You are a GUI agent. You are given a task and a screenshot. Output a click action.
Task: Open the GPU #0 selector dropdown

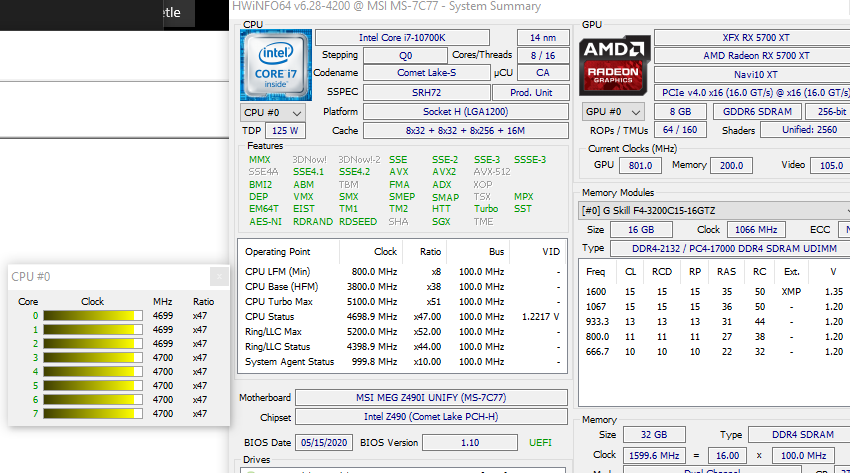(613, 112)
